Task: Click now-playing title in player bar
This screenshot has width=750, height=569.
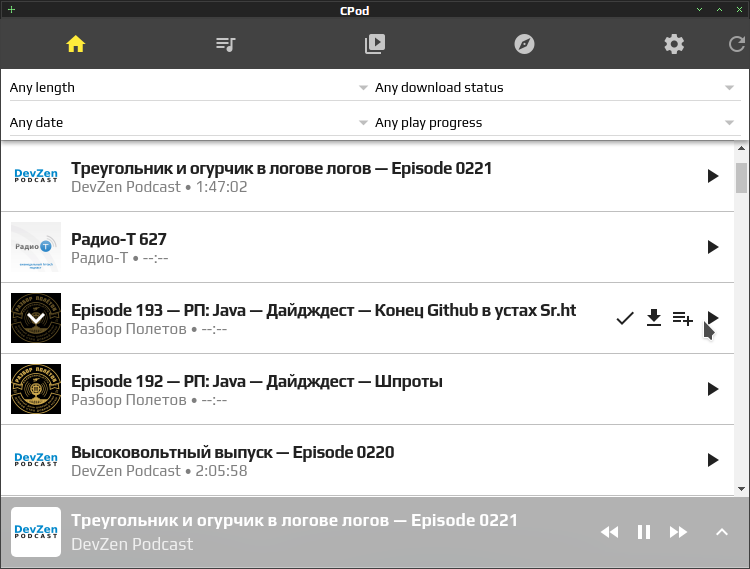Action: [x=294, y=520]
